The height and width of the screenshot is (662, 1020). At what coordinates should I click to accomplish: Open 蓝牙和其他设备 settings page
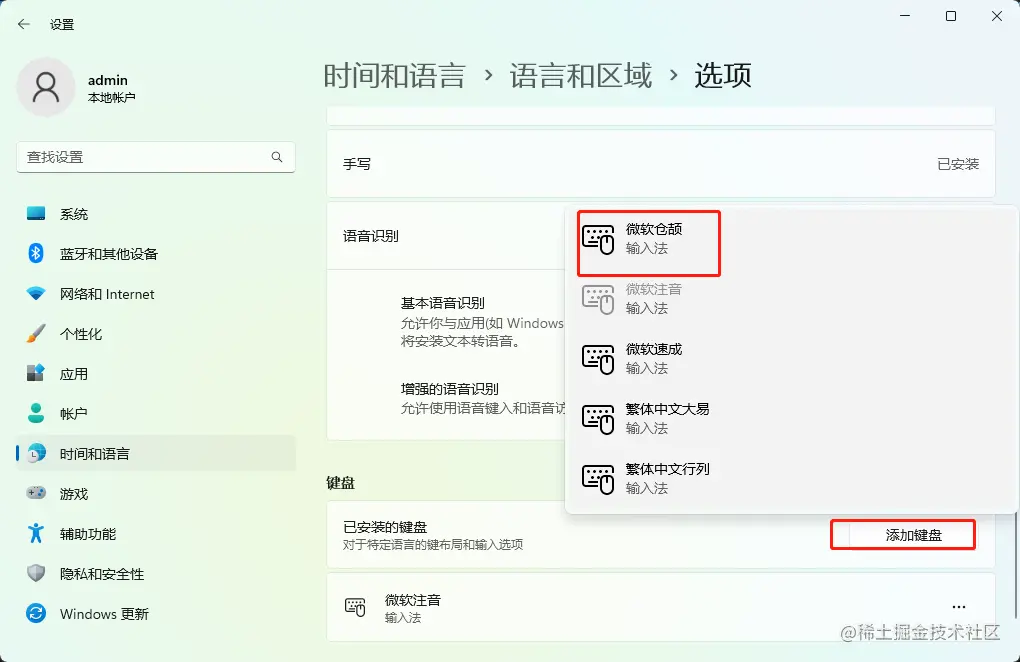[156, 254]
